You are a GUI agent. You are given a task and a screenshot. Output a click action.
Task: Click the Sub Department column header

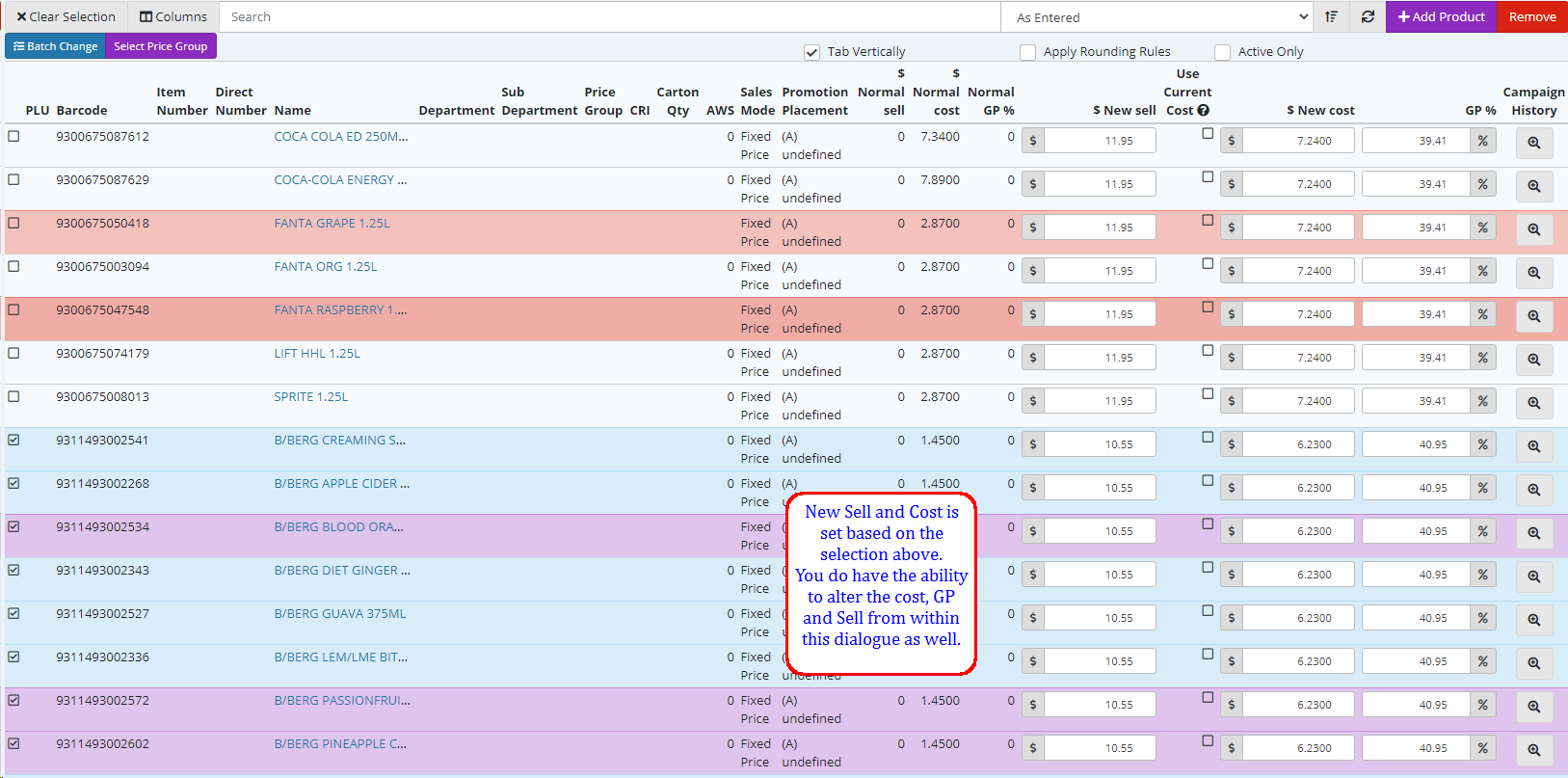[x=540, y=101]
